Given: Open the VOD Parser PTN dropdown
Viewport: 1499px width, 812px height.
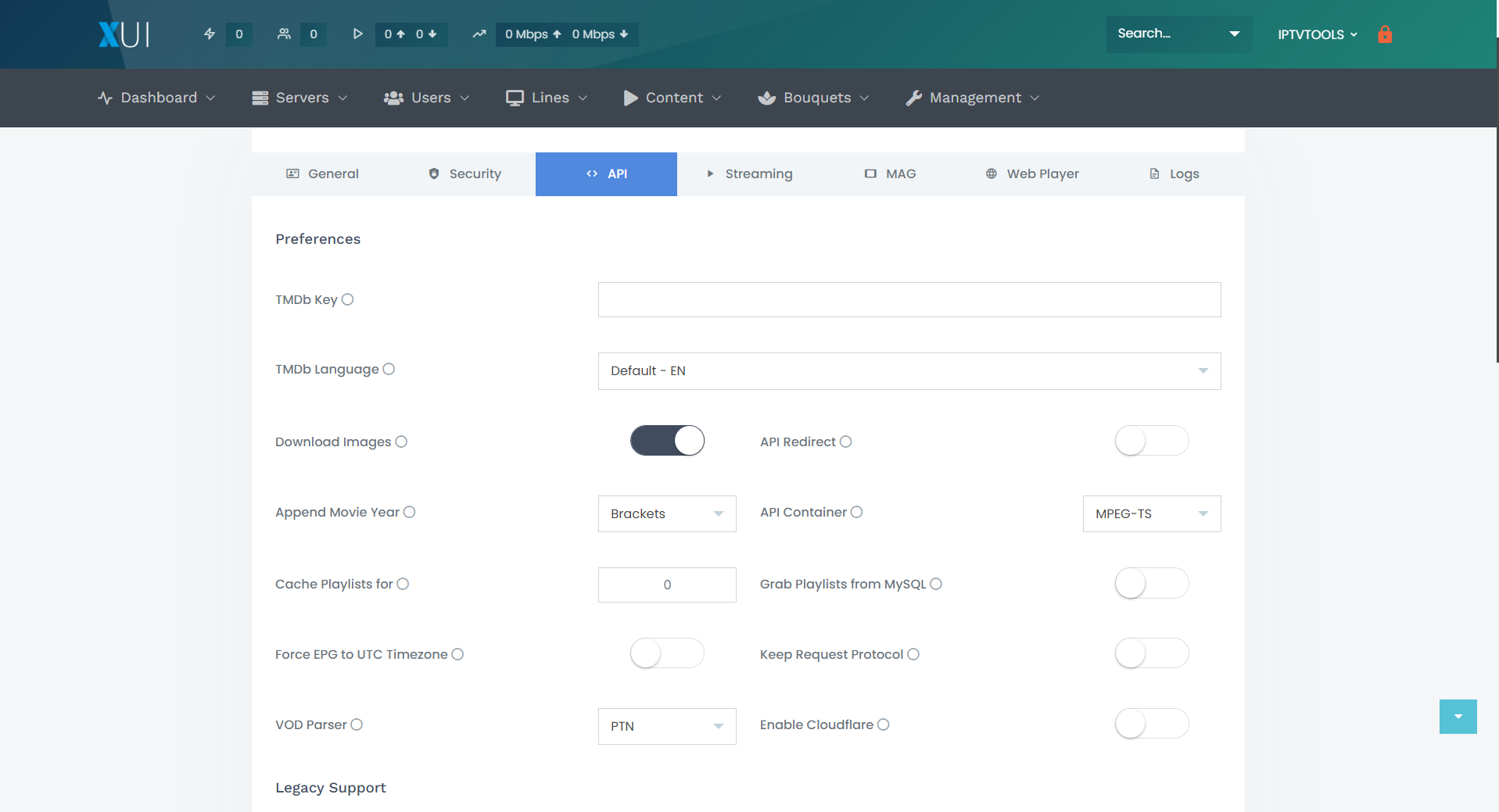Looking at the screenshot, I should (667, 727).
